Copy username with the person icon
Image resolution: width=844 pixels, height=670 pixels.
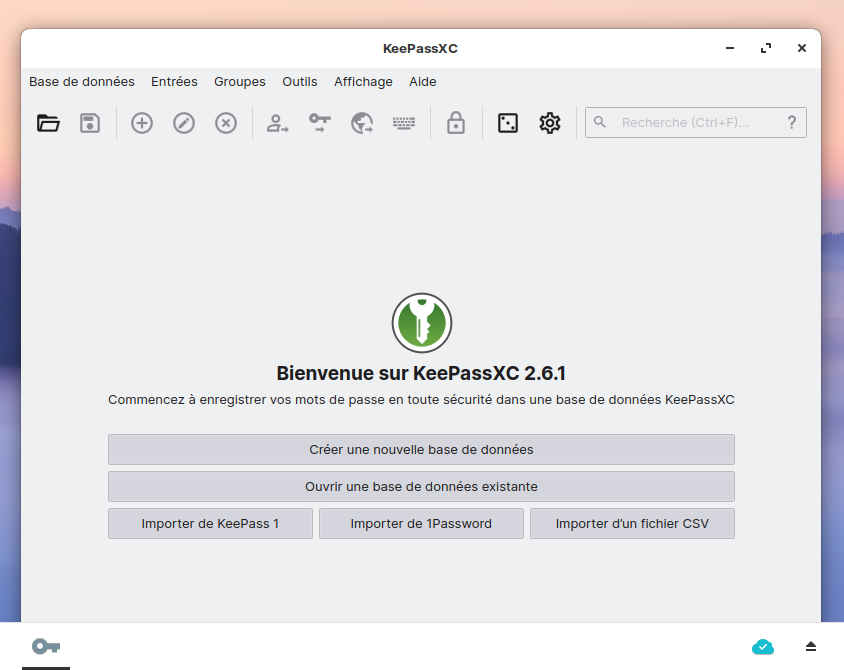[x=277, y=123]
